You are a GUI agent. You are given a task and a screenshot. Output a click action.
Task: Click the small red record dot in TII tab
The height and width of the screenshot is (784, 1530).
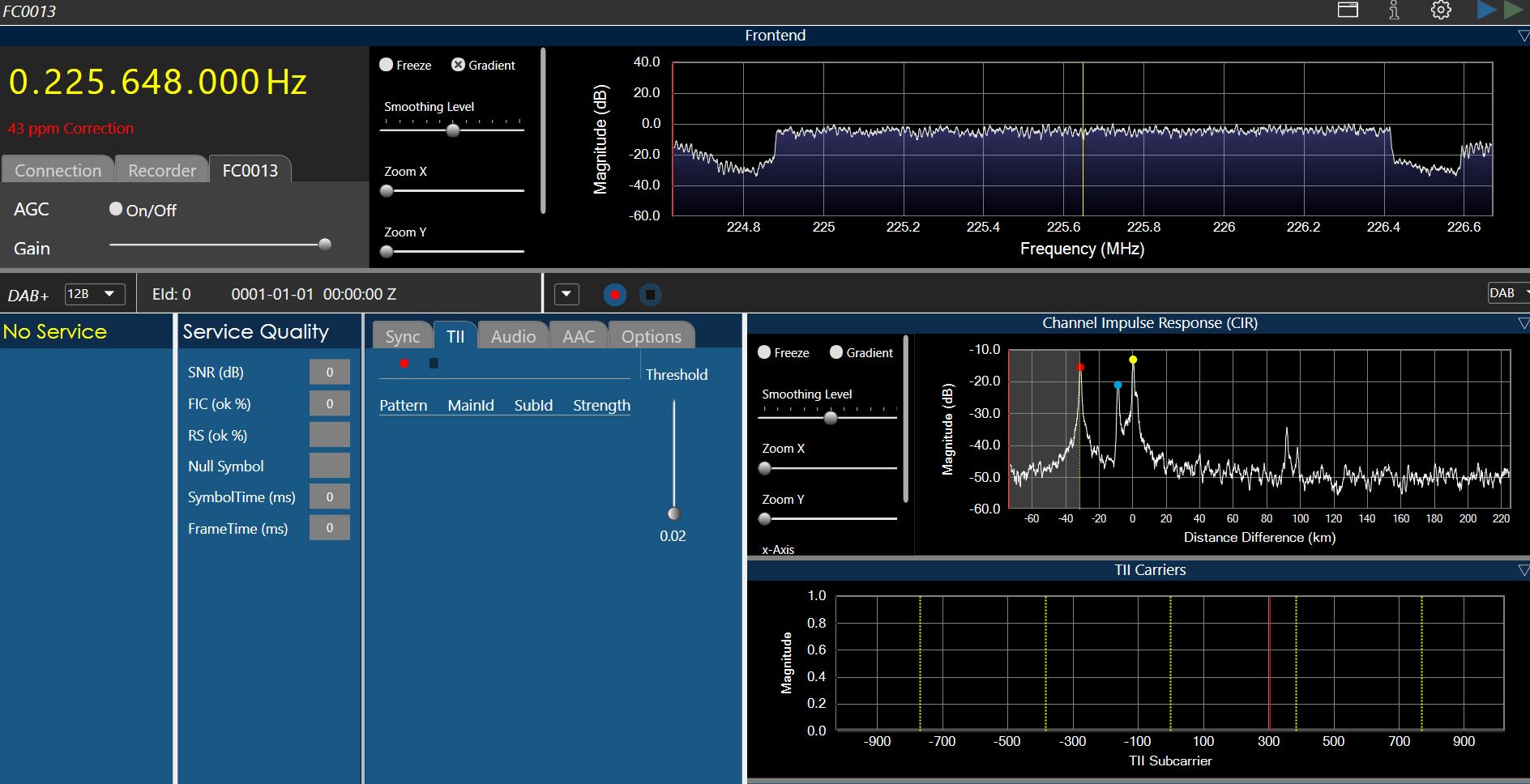(404, 364)
